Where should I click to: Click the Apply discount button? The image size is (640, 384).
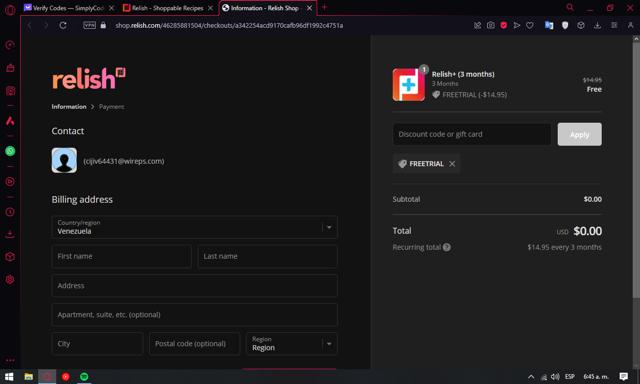[x=580, y=134]
